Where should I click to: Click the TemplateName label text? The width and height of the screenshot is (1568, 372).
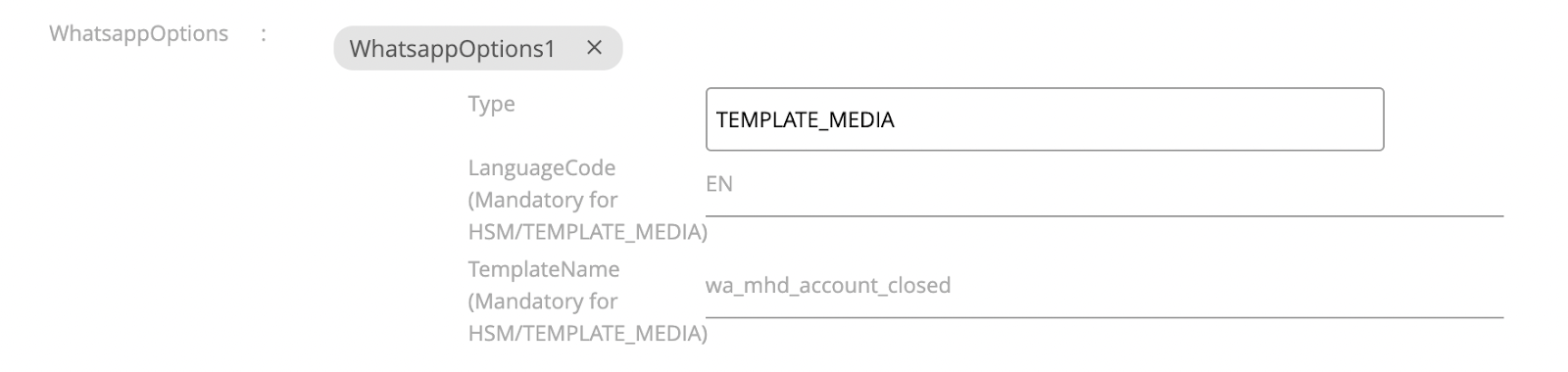[x=544, y=269]
